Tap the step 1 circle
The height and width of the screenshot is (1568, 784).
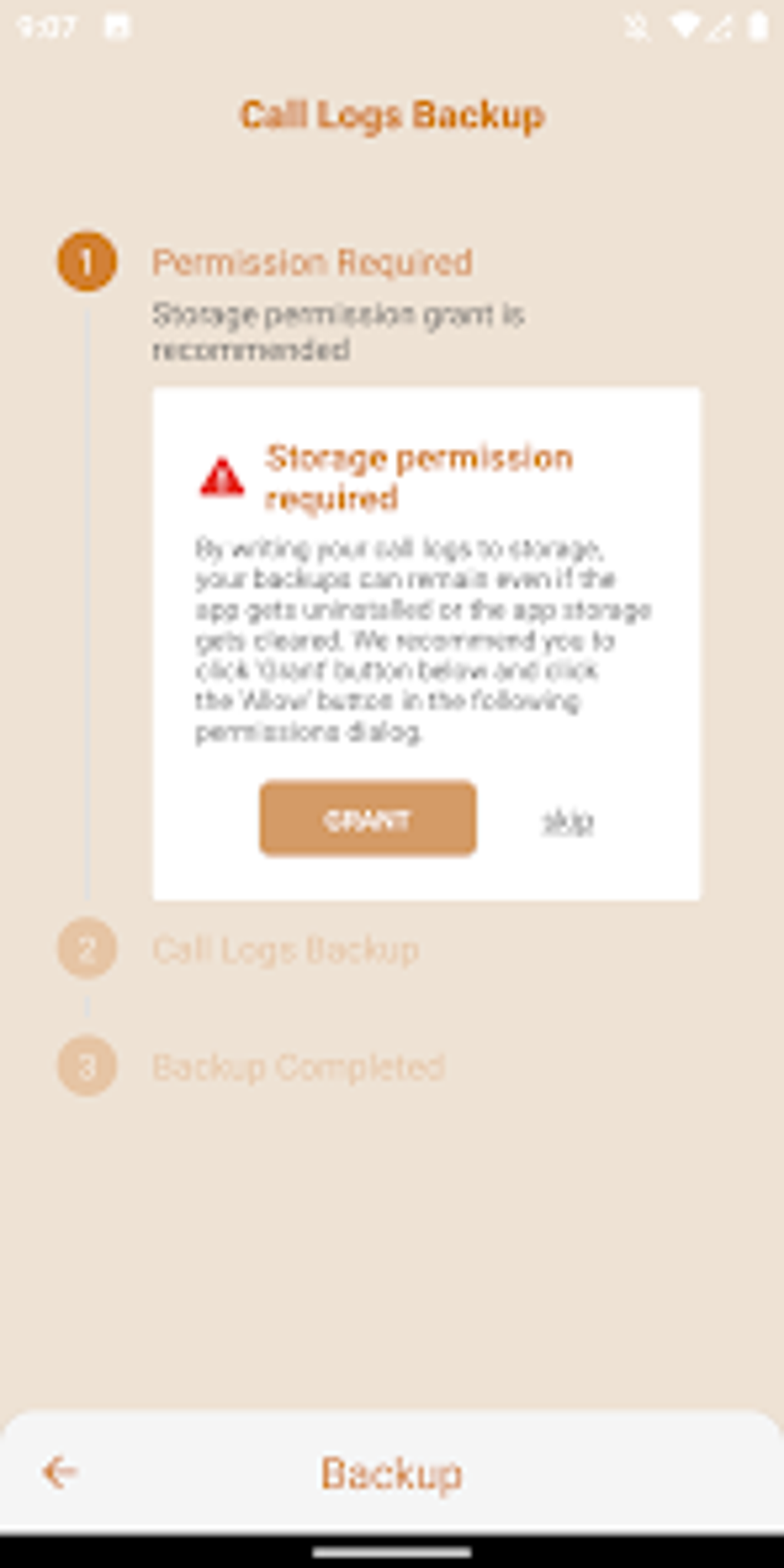pos(87,261)
